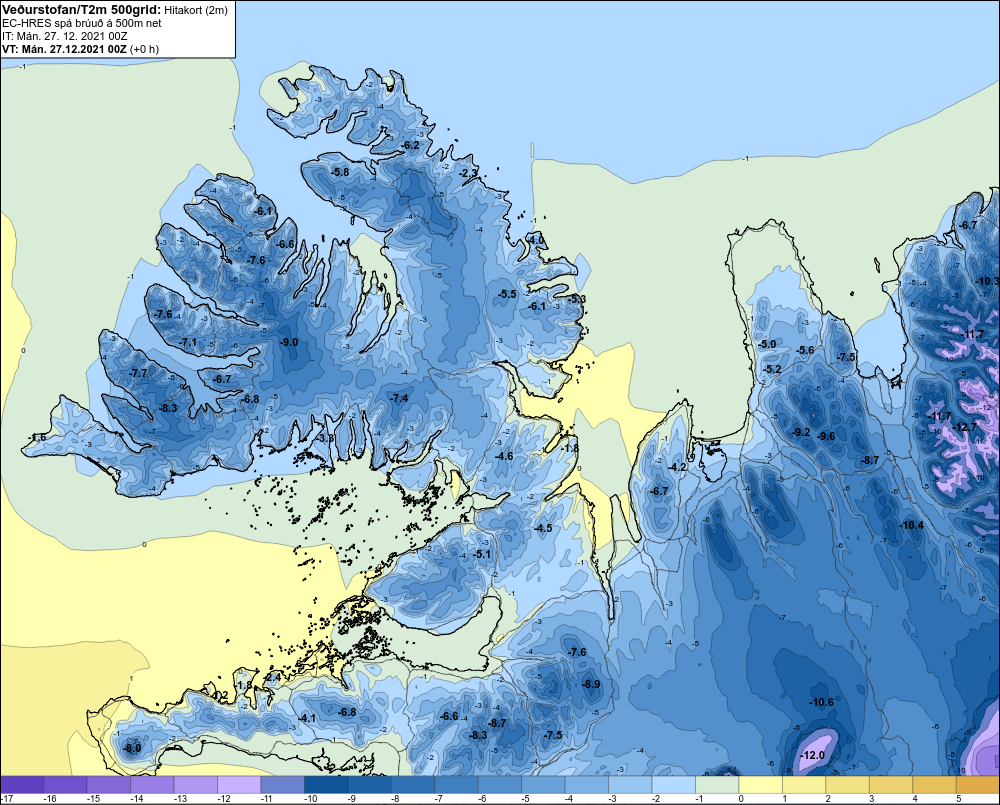Screen dimensions: 1000x805
Task: Click the -4.5 temperature value
Action: (x=543, y=528)
